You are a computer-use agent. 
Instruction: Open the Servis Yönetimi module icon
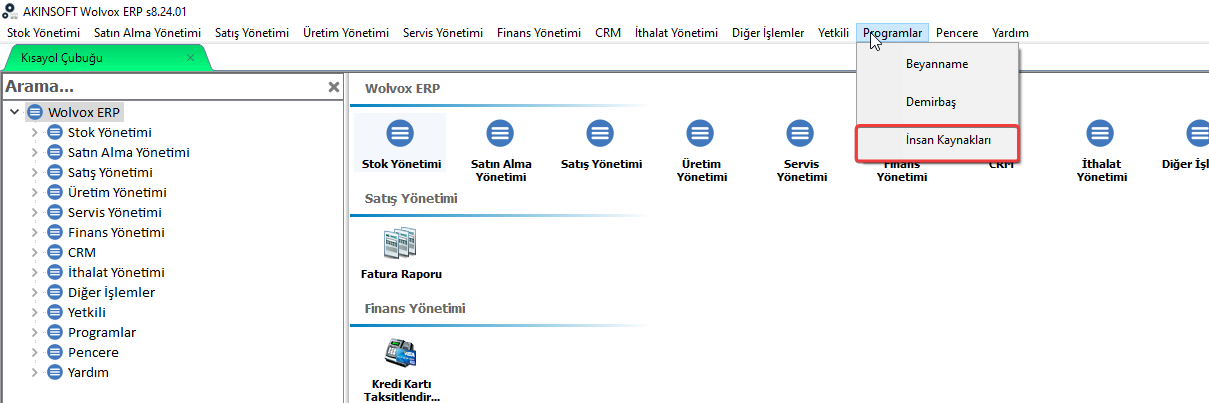(x=800, y=132)
